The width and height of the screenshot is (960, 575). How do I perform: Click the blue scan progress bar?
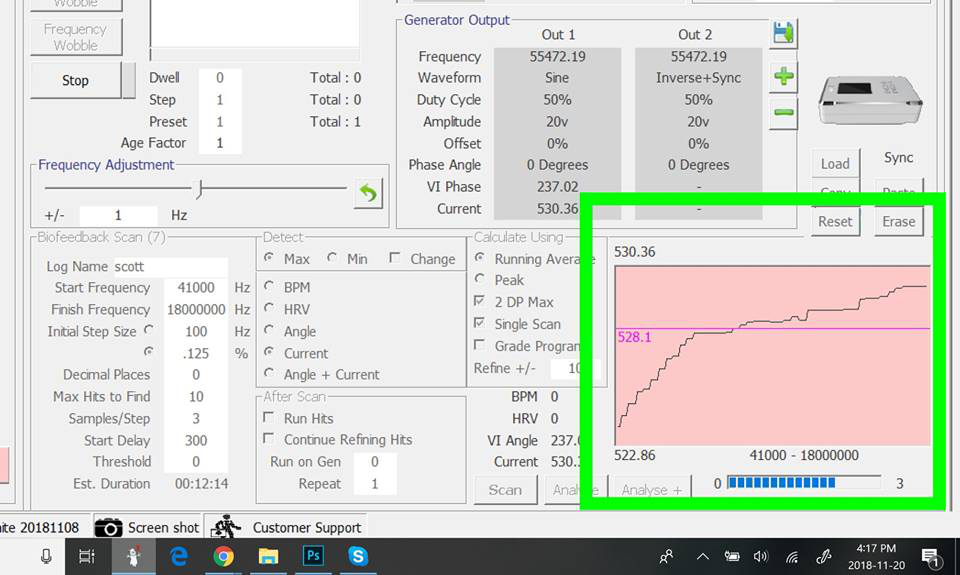click(804, 483)
